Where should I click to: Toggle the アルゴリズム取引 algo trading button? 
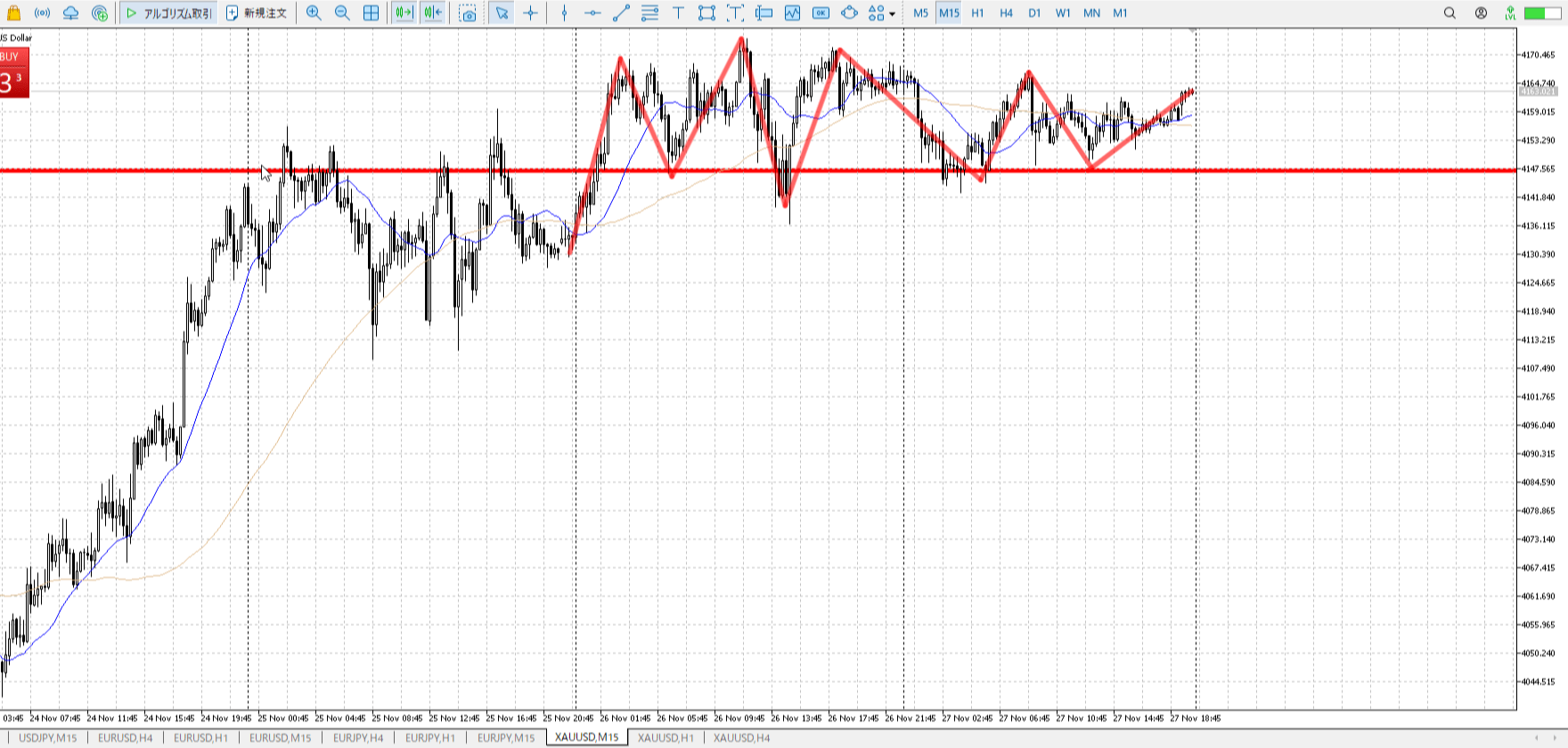coord(169,13)
